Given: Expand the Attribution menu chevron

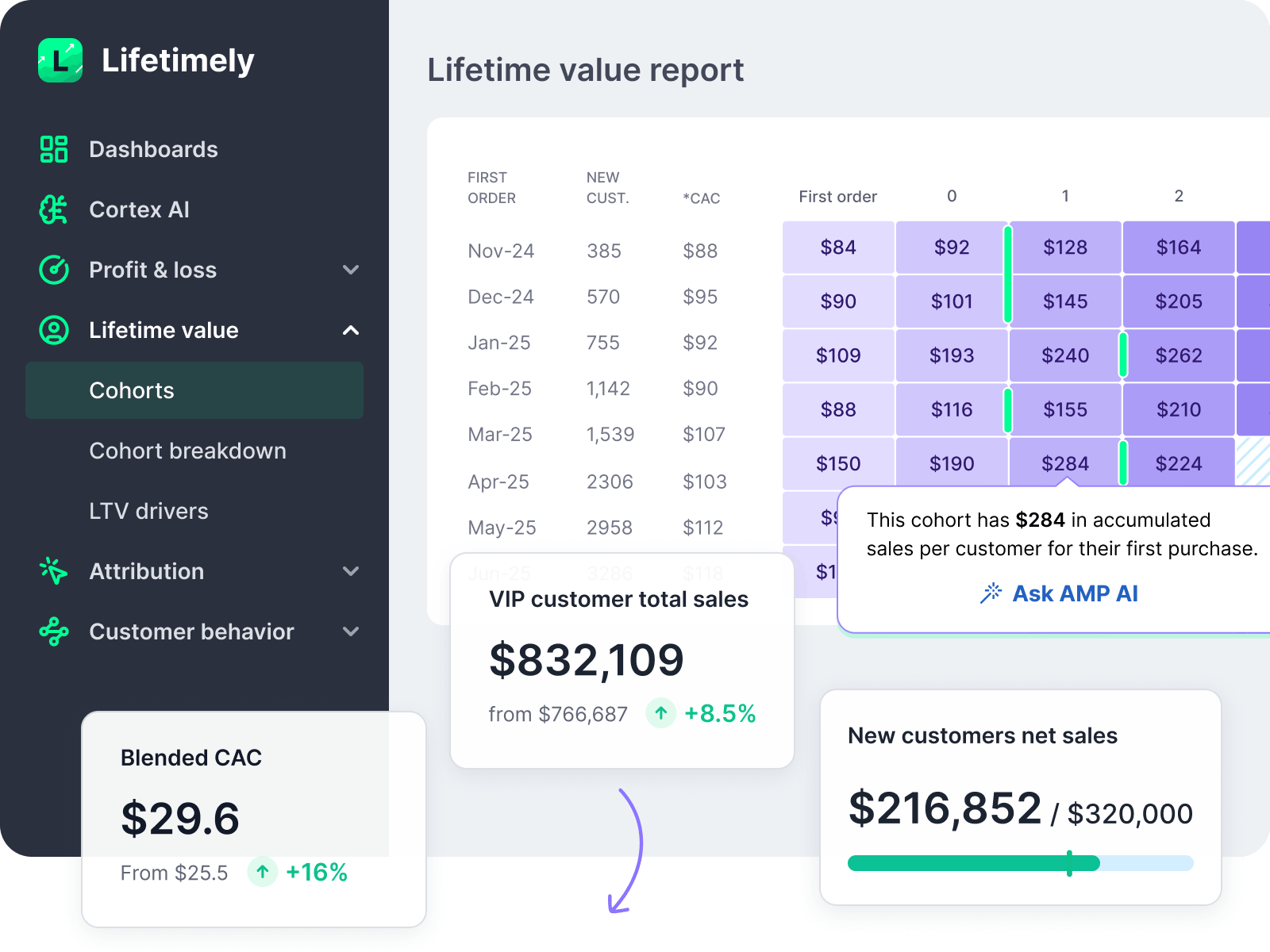Looking at the screenshot, I should click(351, 571).
